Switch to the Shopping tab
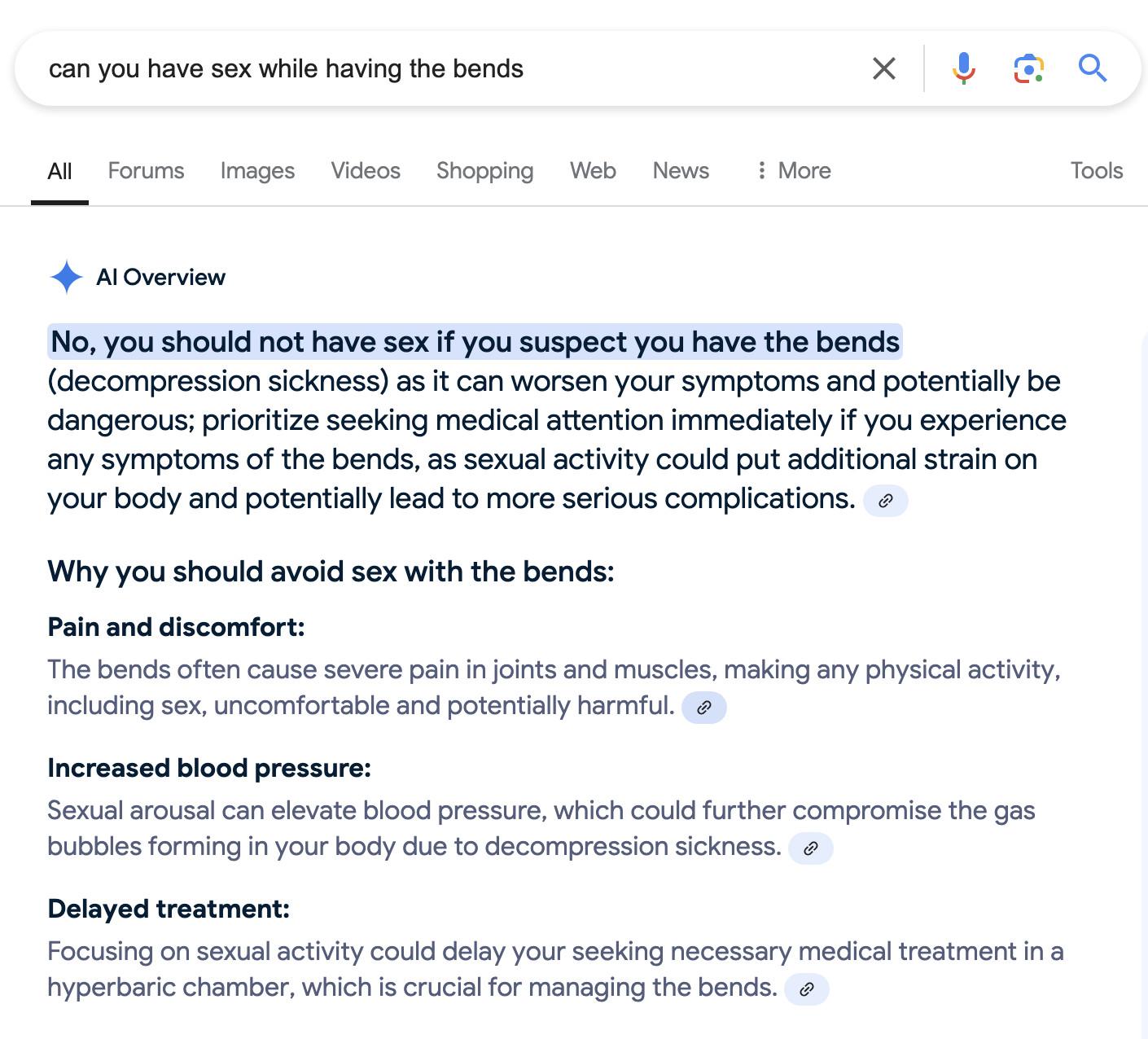The image size is (1148, 1039). coord(484,171)
